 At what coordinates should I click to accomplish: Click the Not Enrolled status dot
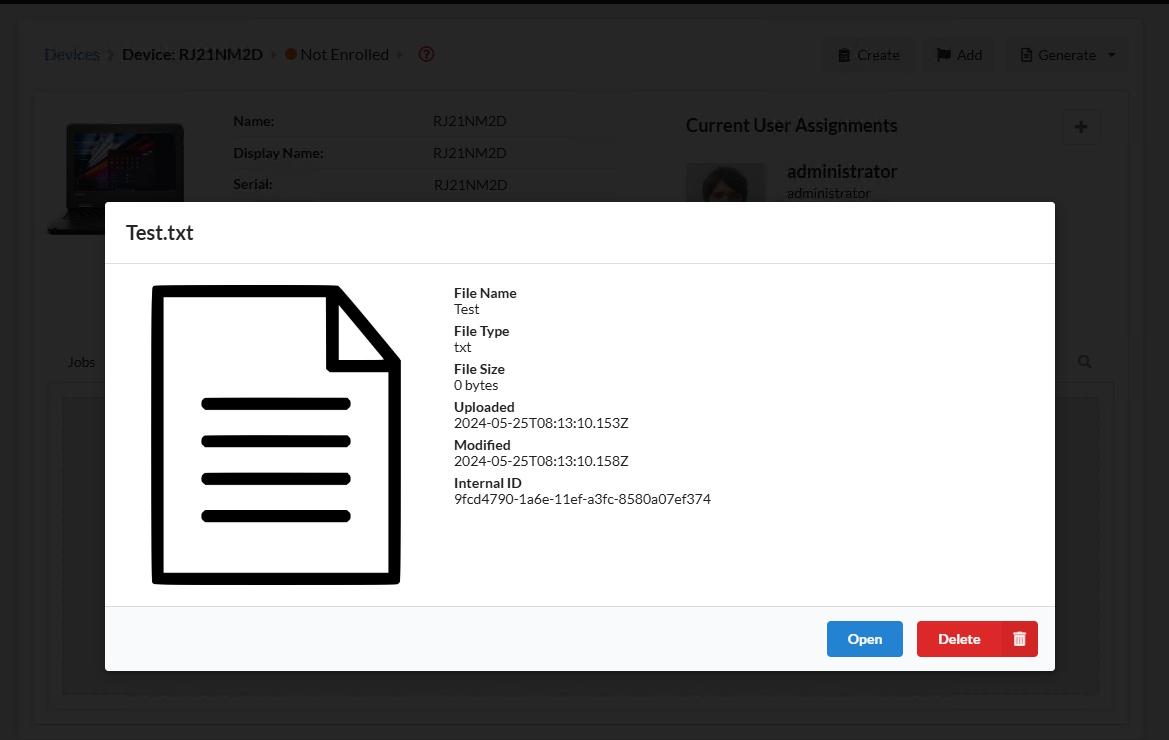click(289, 54)
